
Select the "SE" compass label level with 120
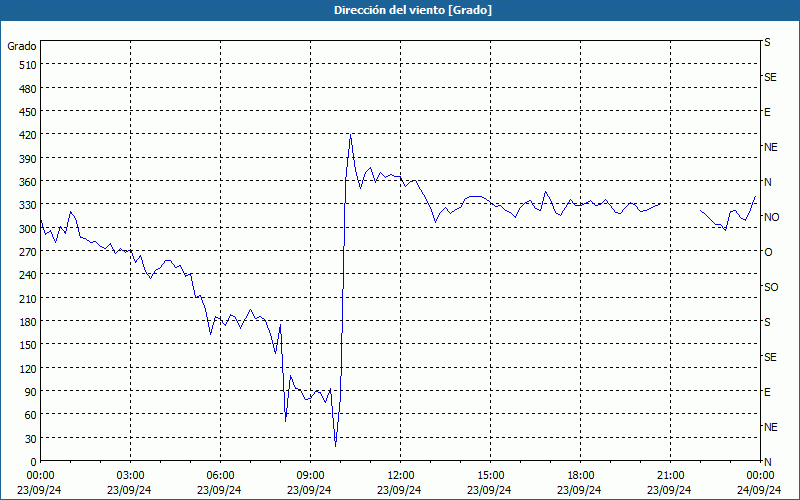(770, 357)
